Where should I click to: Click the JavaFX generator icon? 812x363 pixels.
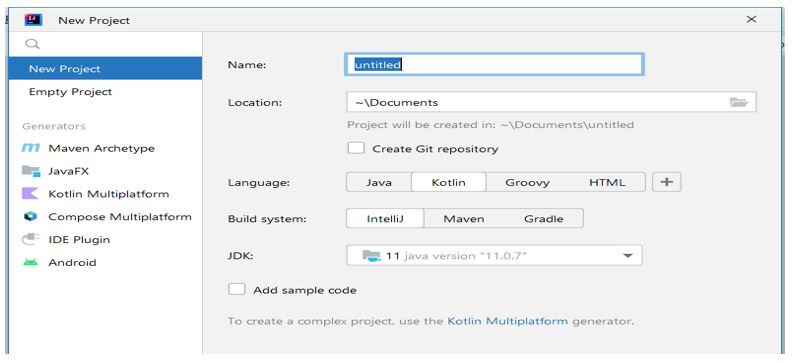point(31,171)
